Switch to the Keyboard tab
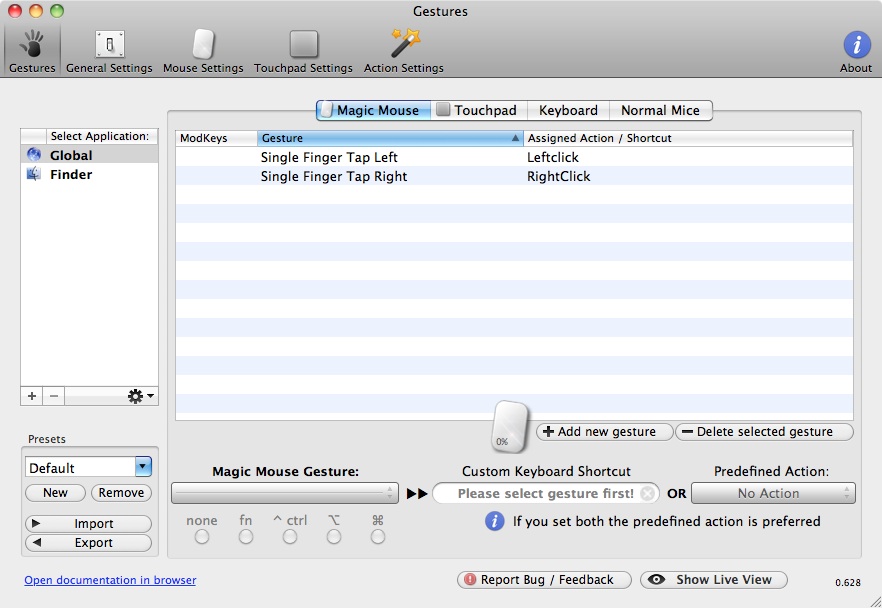The width and height of the screenshot is (882, 608). coord(568,110)
